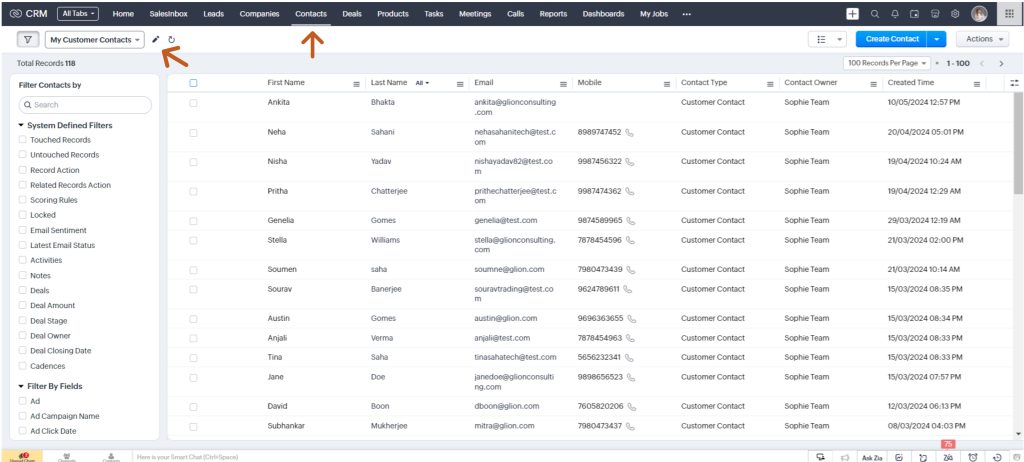Click the quick create plus icon
This screenshot has width=1024, height=462.
tap(852, 14)
